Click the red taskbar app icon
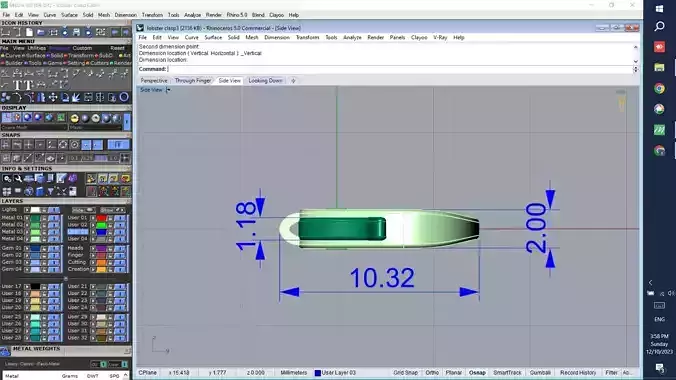The image size is (676, 380). [x=659, y=47]
